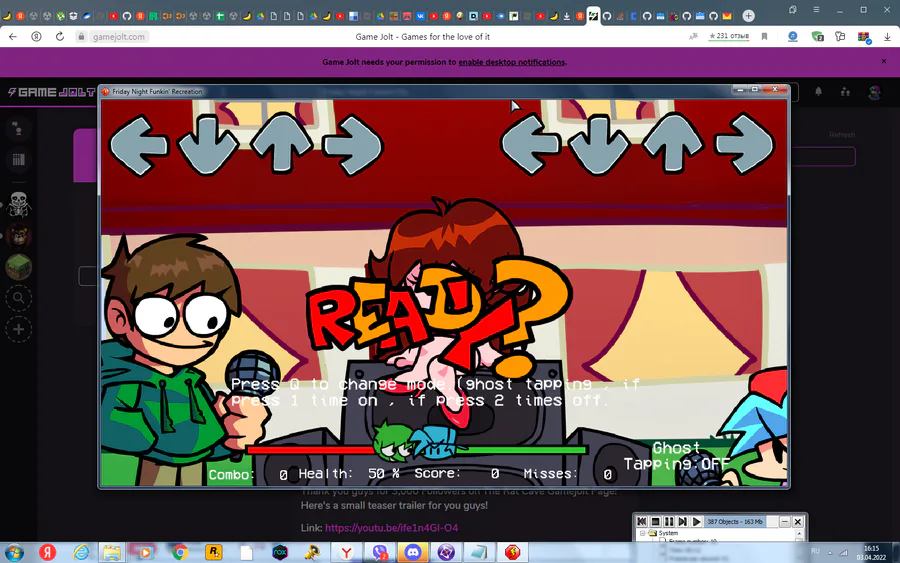The width and height of the screenshot is (900, 563).
Task: Open Internet Explorer from the taskbar
Action: [x=82, y=553]
